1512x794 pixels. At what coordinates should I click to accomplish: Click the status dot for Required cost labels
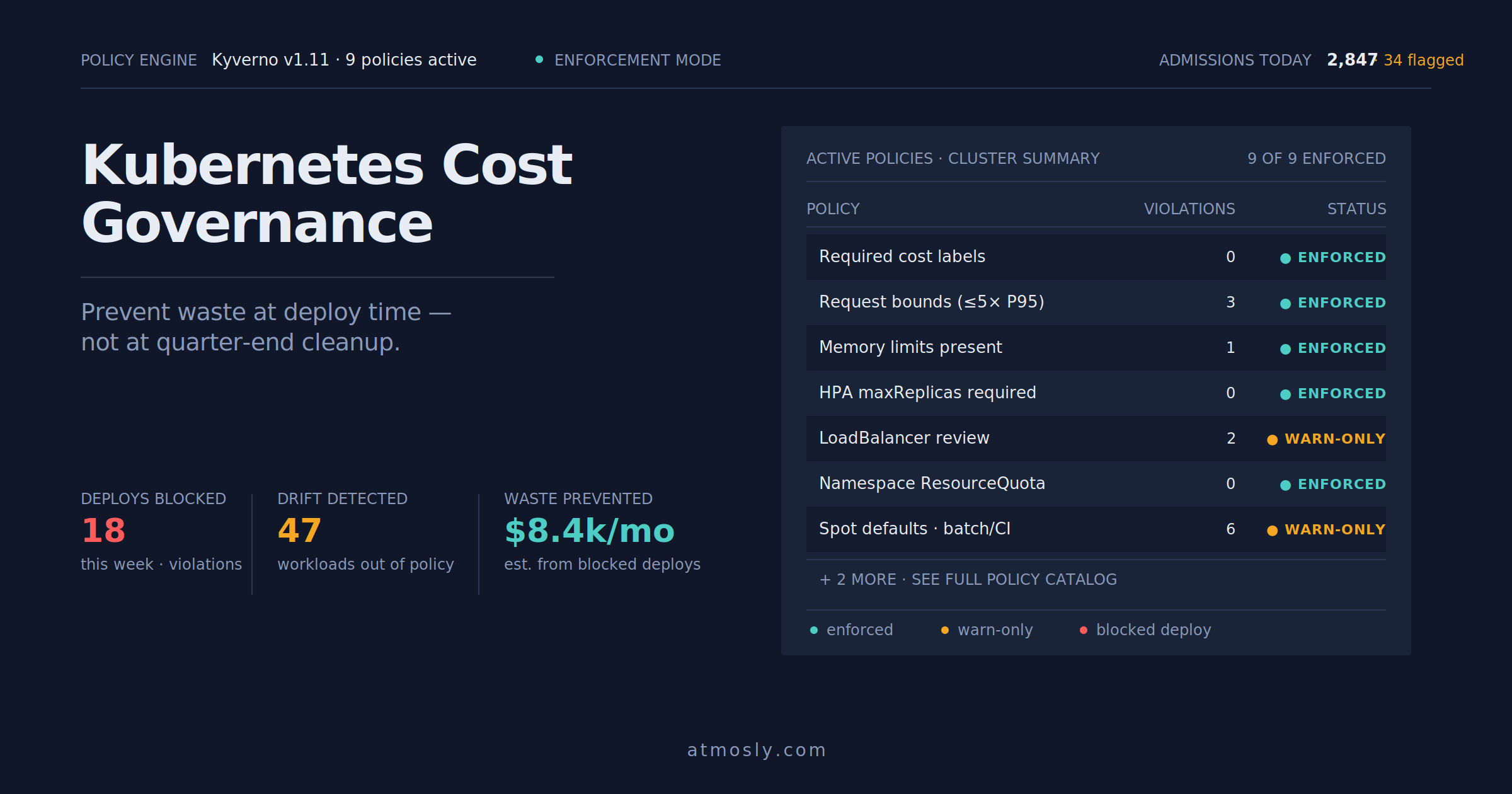pos(1285,258)
